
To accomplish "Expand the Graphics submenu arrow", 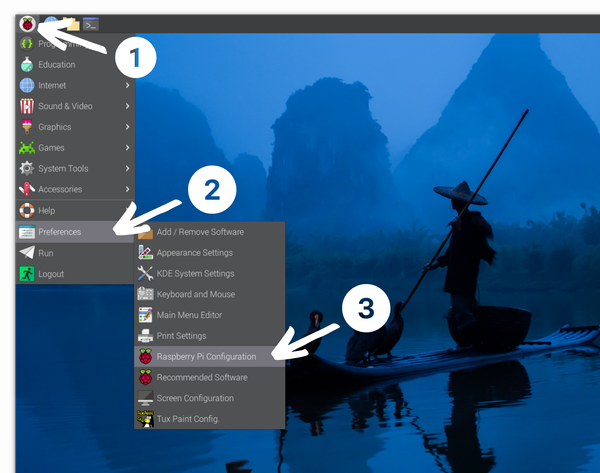I will [x=127, y=127].
